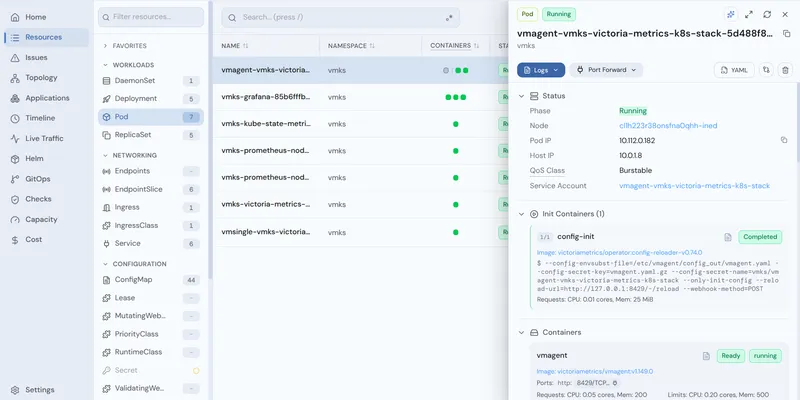This screenshot has width=800, height=400.
Task: Select ReplicaSet resource type
Action: [x=151, y=135]
